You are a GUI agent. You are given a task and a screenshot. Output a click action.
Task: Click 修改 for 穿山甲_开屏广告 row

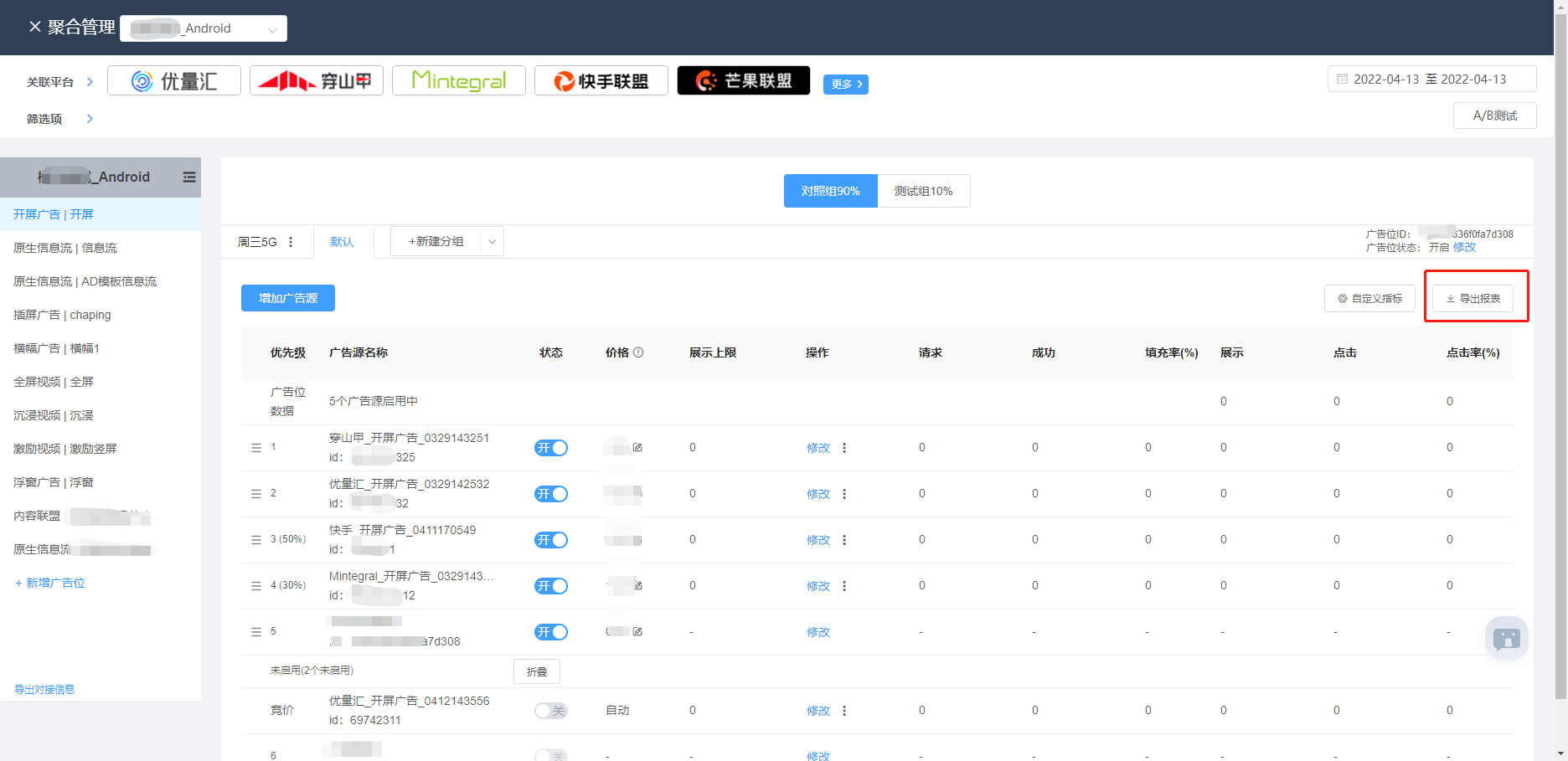818,448
